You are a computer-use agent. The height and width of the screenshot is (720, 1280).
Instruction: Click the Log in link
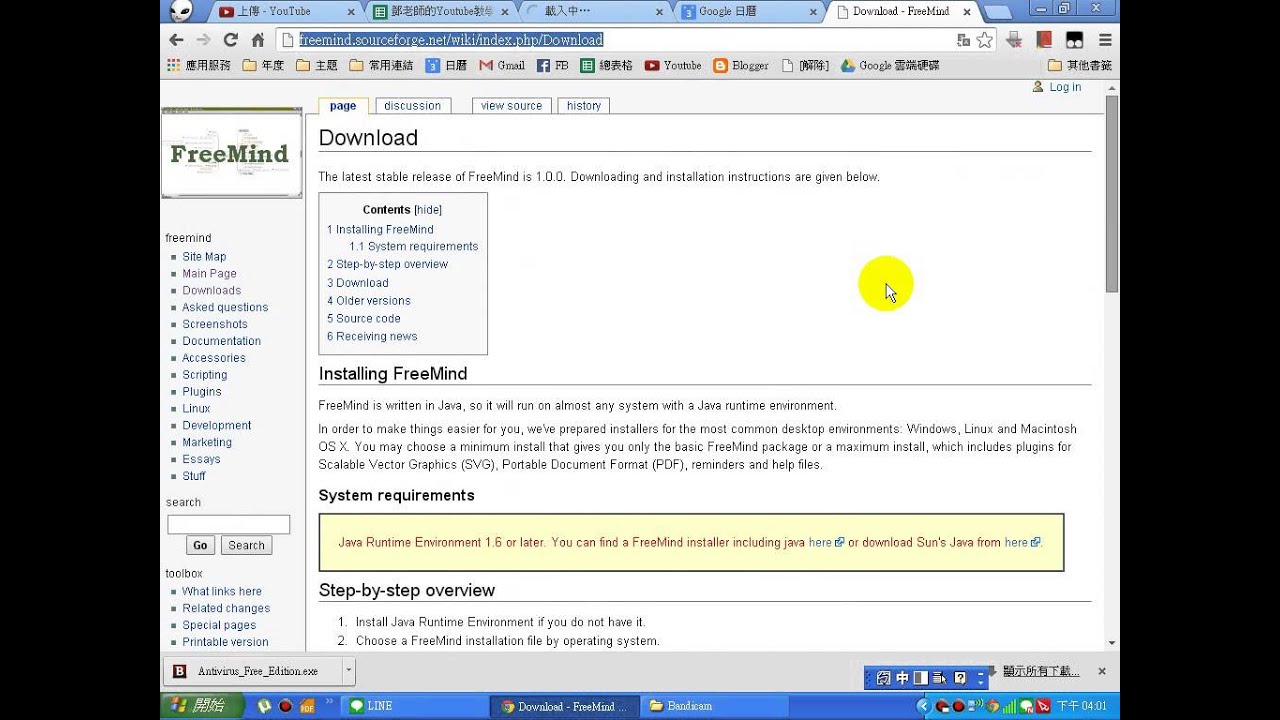1065,87
